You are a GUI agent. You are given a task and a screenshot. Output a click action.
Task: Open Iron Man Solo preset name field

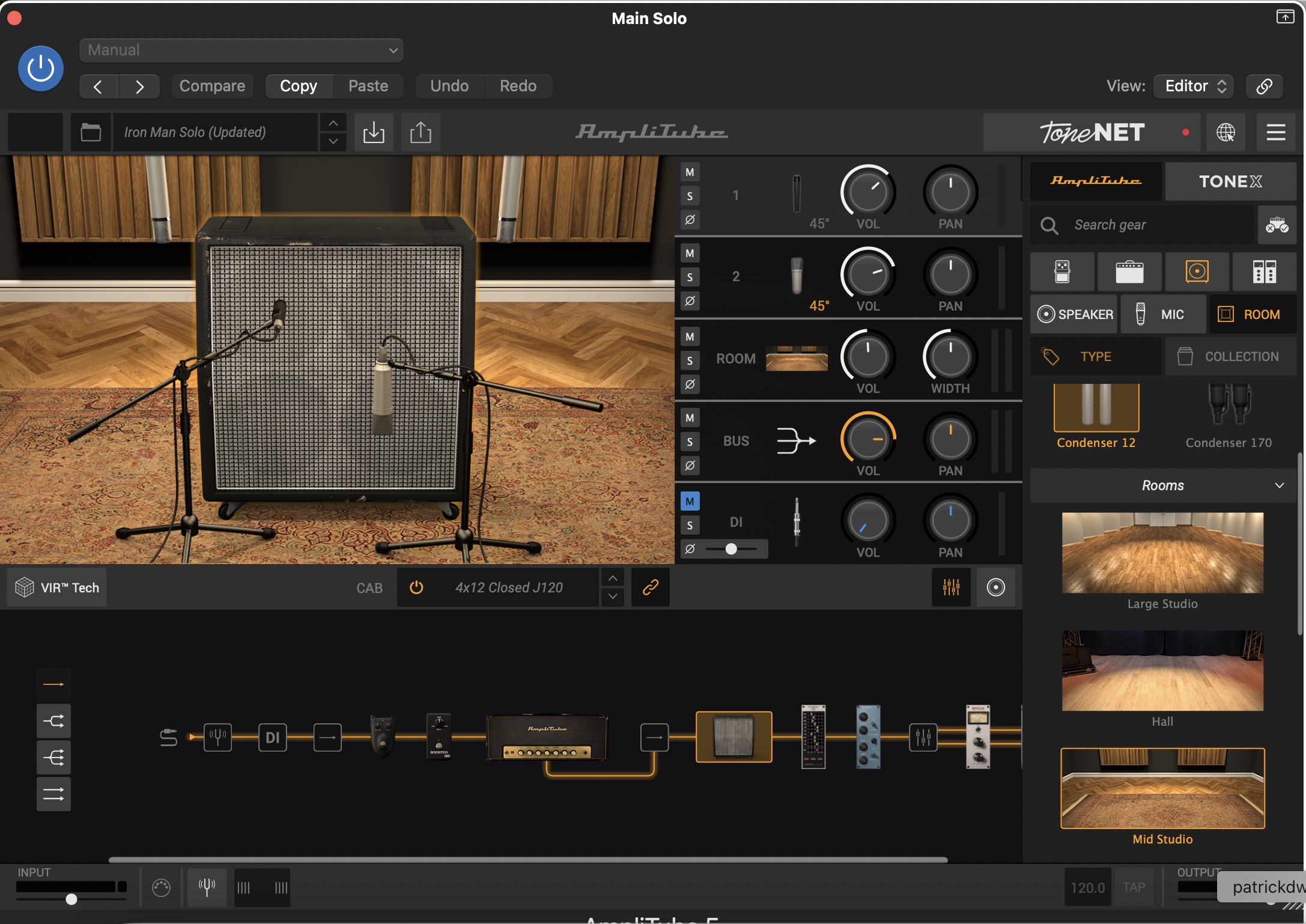[215, 132]
